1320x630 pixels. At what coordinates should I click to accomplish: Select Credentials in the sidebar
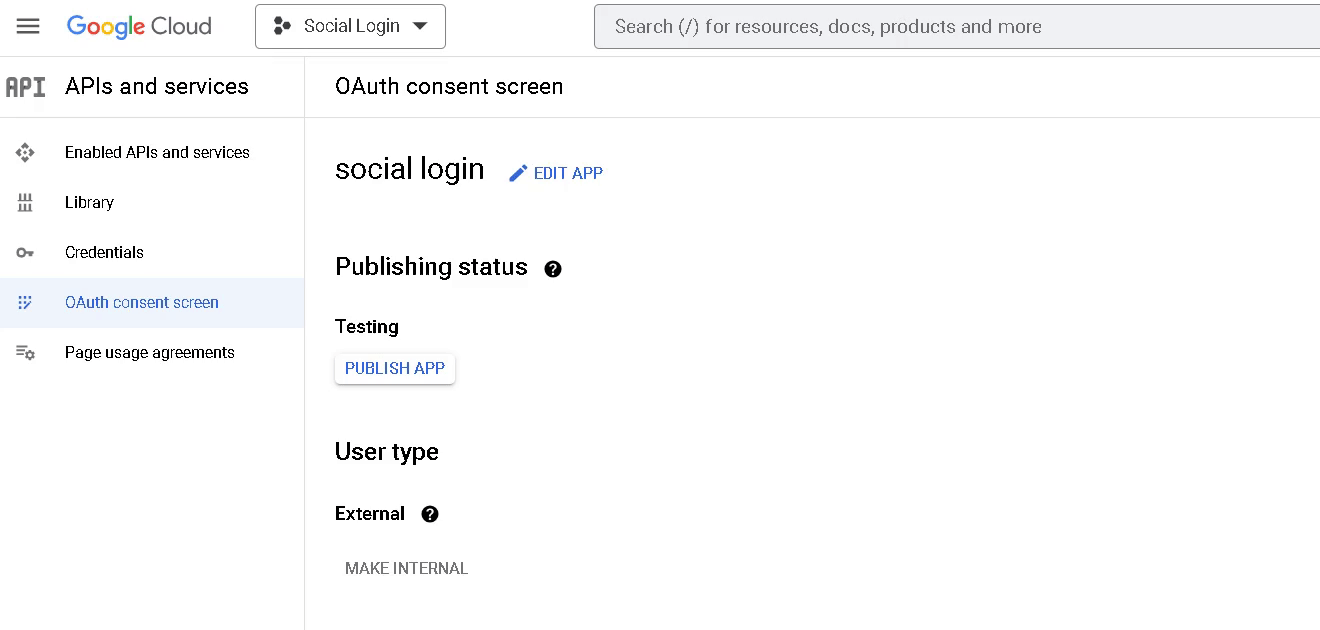click(104, 252)
